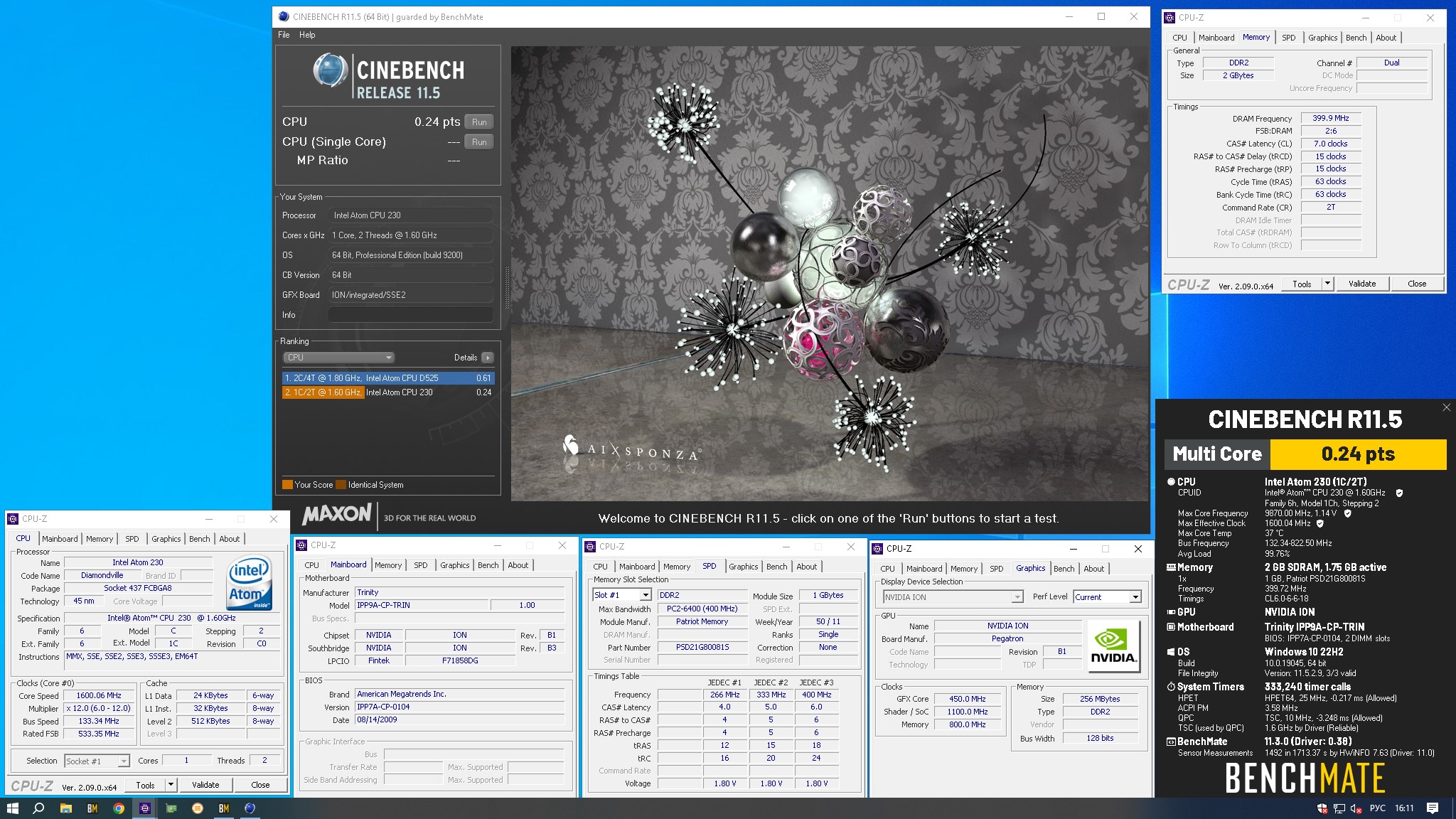Viewport: 1456px width, 819px height.
Task: Select ranking row Intel Atom CPU D525
Action: click(387, 378)
